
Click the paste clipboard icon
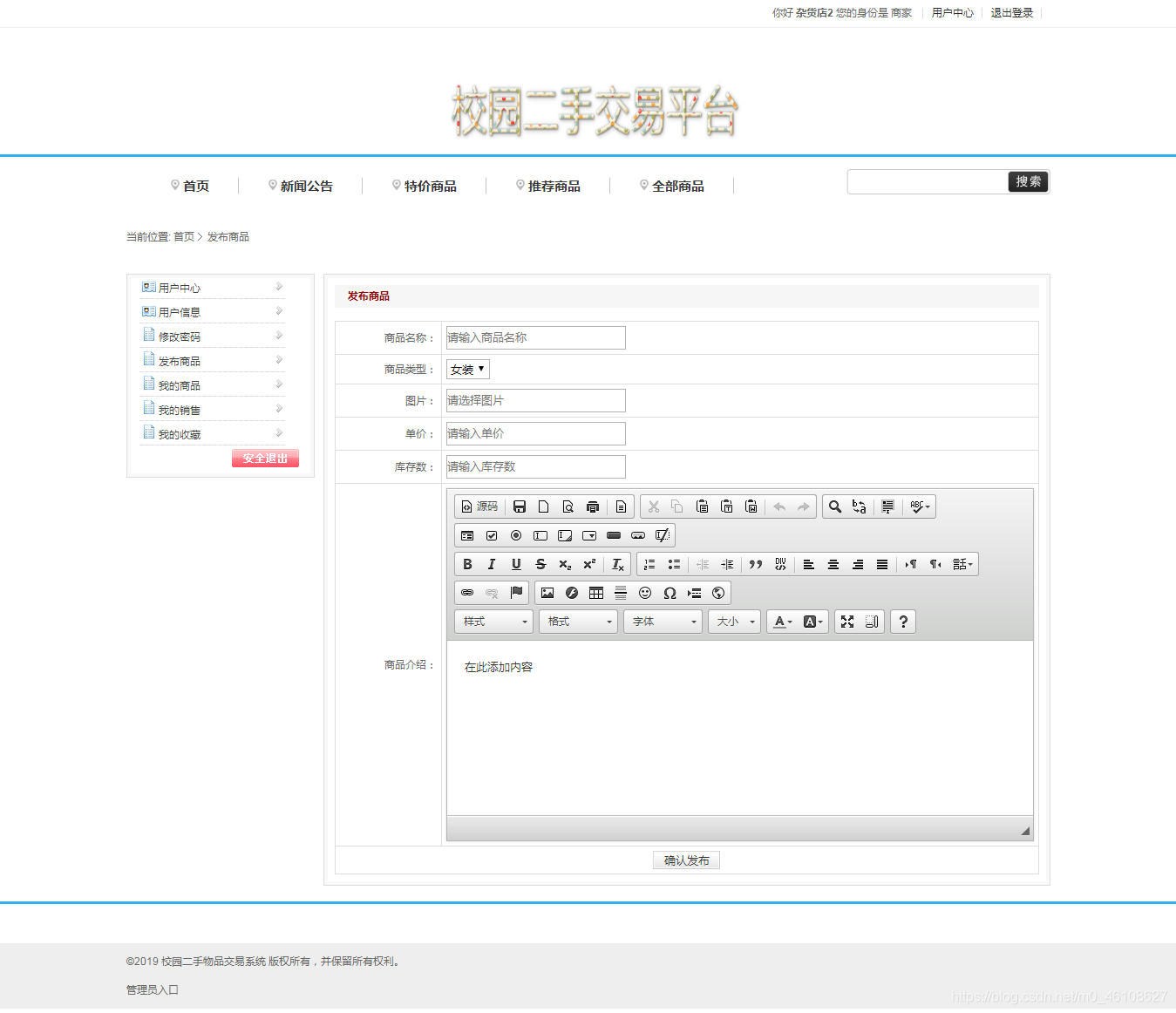[703, 506]
